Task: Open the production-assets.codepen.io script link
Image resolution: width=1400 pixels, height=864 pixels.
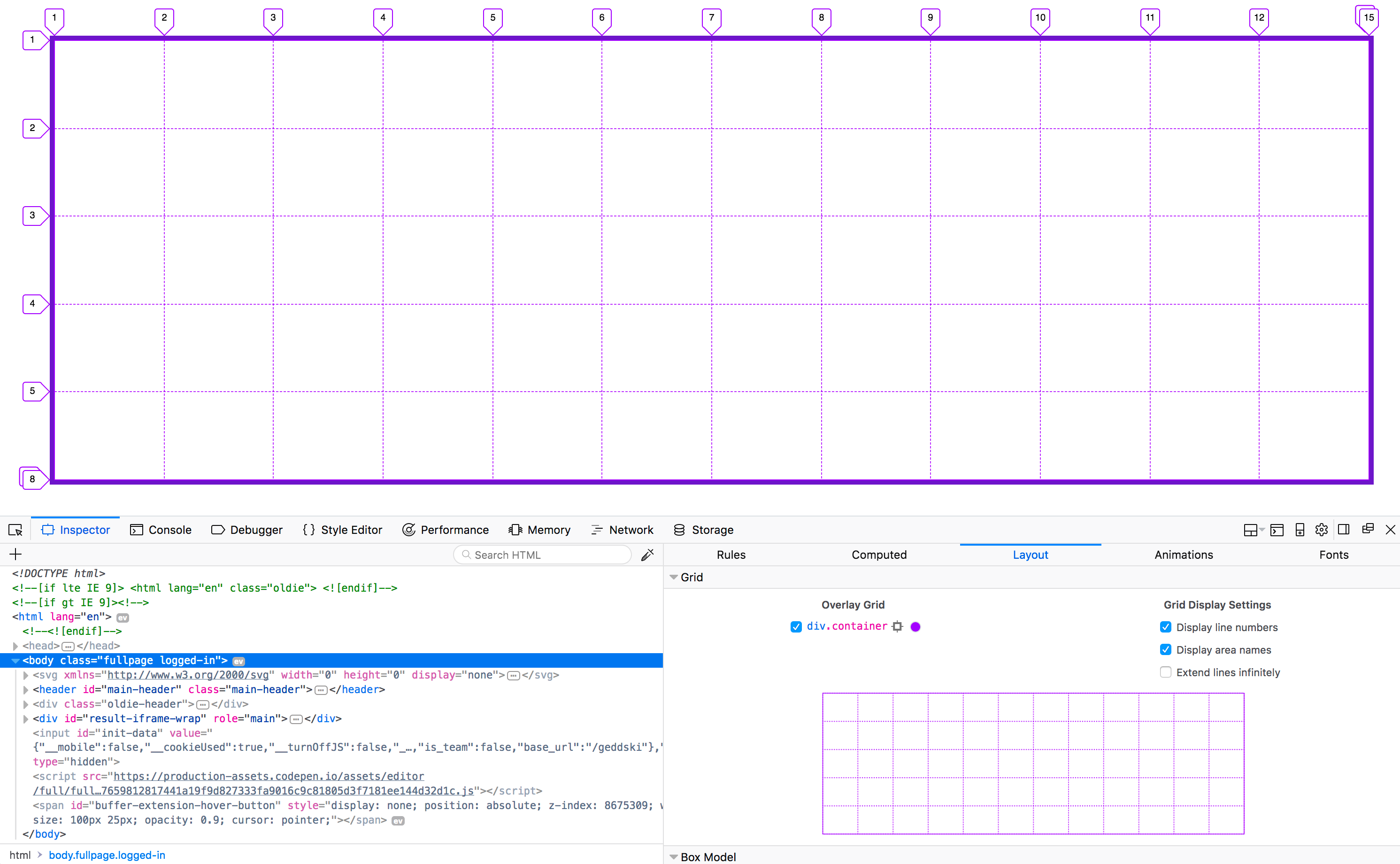Action: tap(254, 783)
